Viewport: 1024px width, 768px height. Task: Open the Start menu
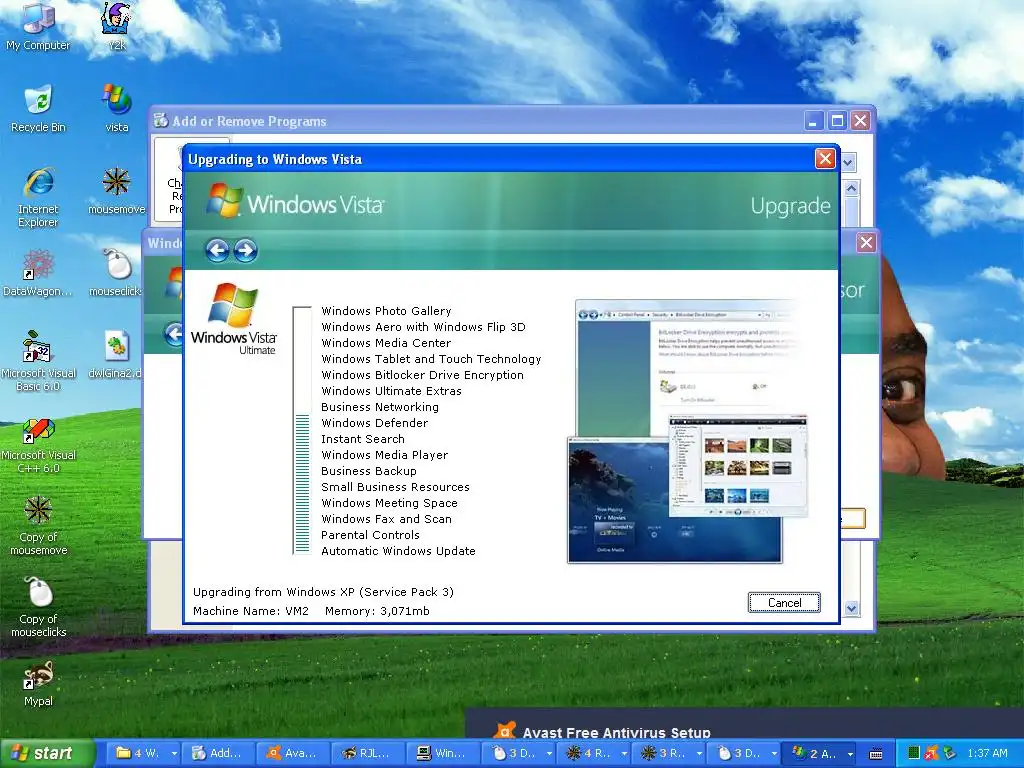click(x=46, y=753)
